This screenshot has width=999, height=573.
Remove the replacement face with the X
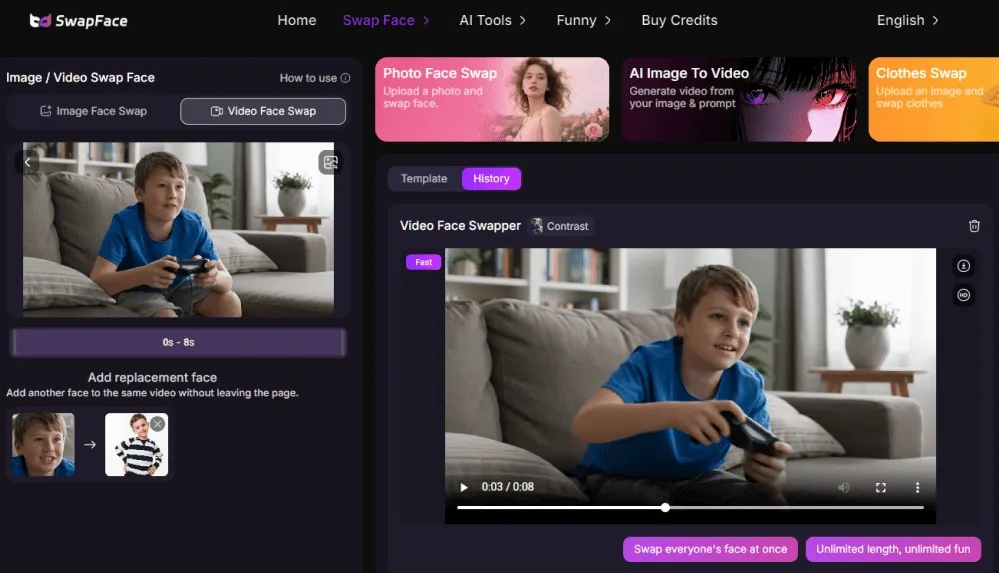158,424
